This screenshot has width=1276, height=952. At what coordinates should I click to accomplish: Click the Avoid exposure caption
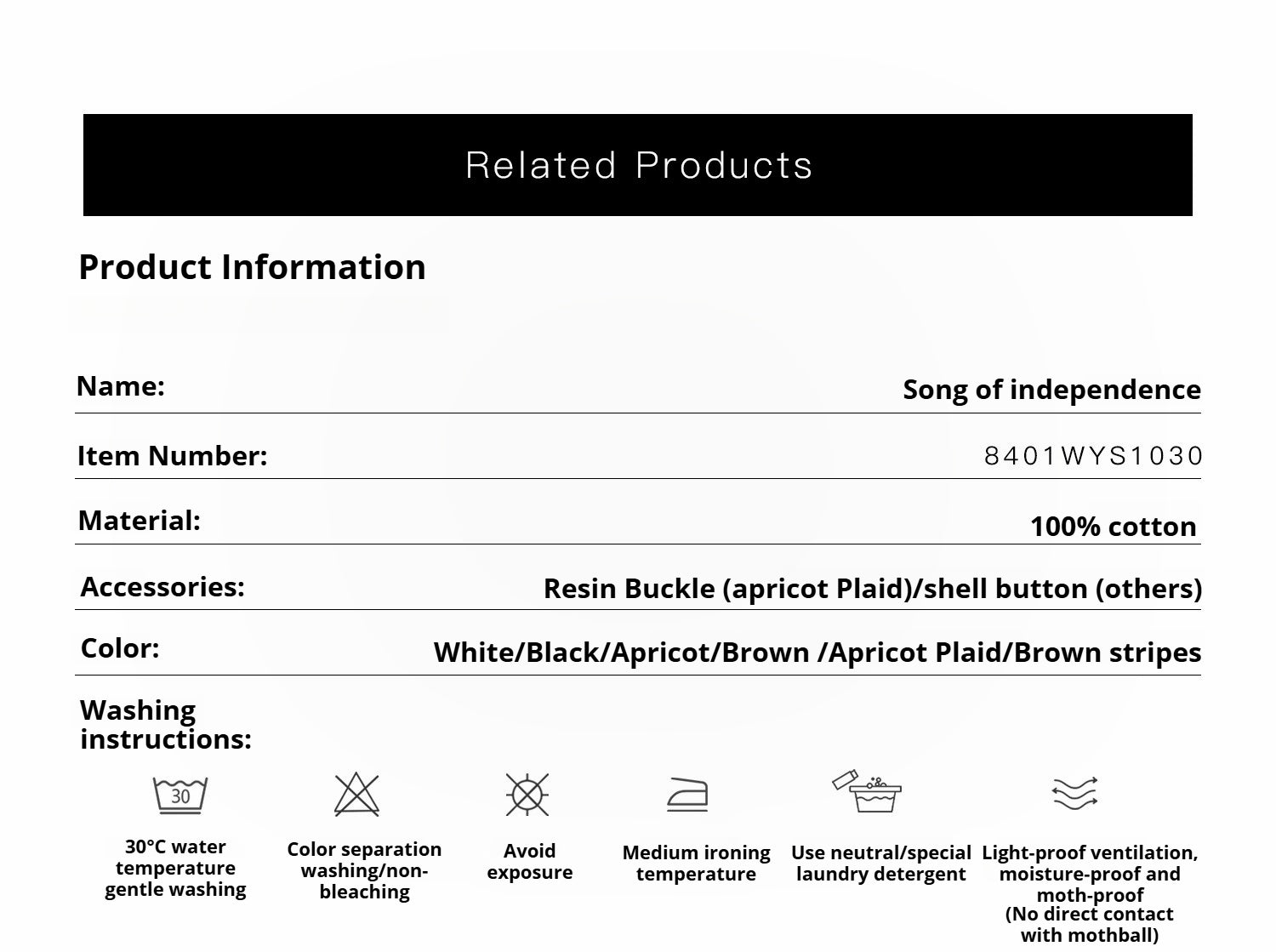(529, 862)
